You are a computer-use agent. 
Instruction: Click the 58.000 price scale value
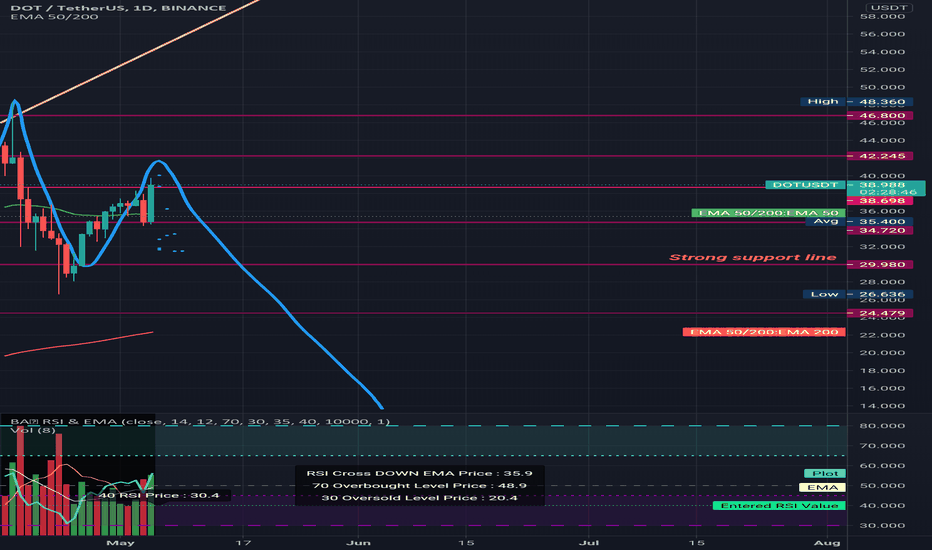coord(882,17)
